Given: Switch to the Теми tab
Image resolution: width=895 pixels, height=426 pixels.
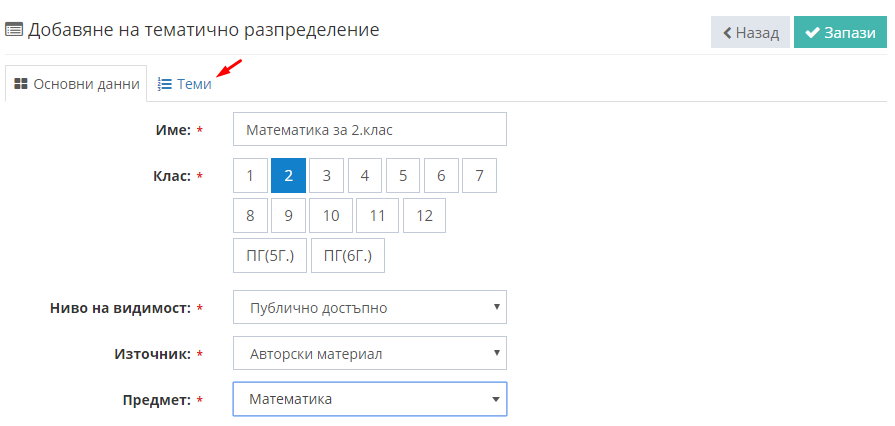Looking at the screenshot, I should pos(184,85).
